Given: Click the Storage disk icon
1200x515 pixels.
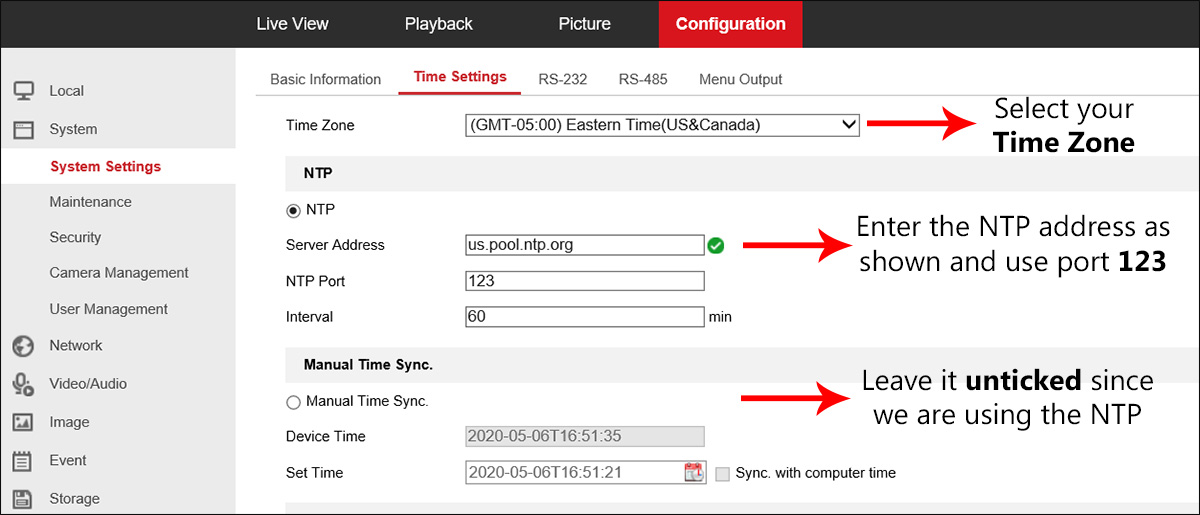Looking at the screenshot, I should (x=23, y=498).
